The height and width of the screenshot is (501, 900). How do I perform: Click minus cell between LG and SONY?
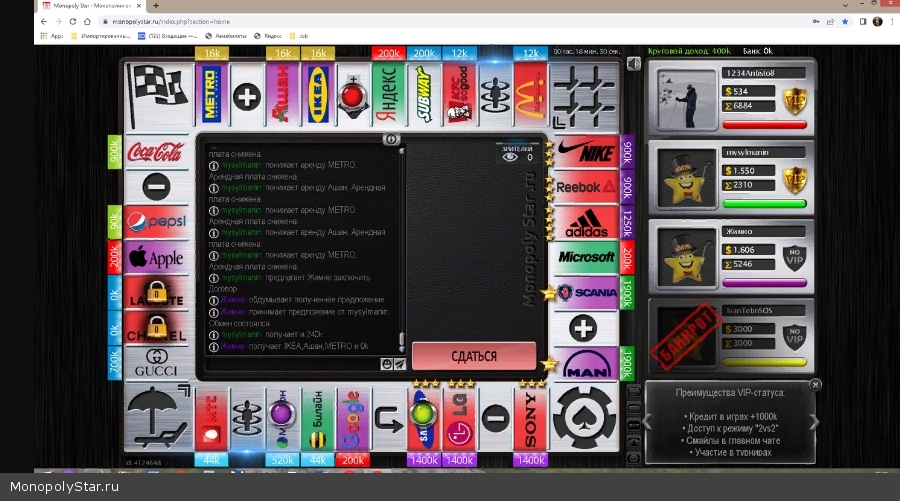495,419
